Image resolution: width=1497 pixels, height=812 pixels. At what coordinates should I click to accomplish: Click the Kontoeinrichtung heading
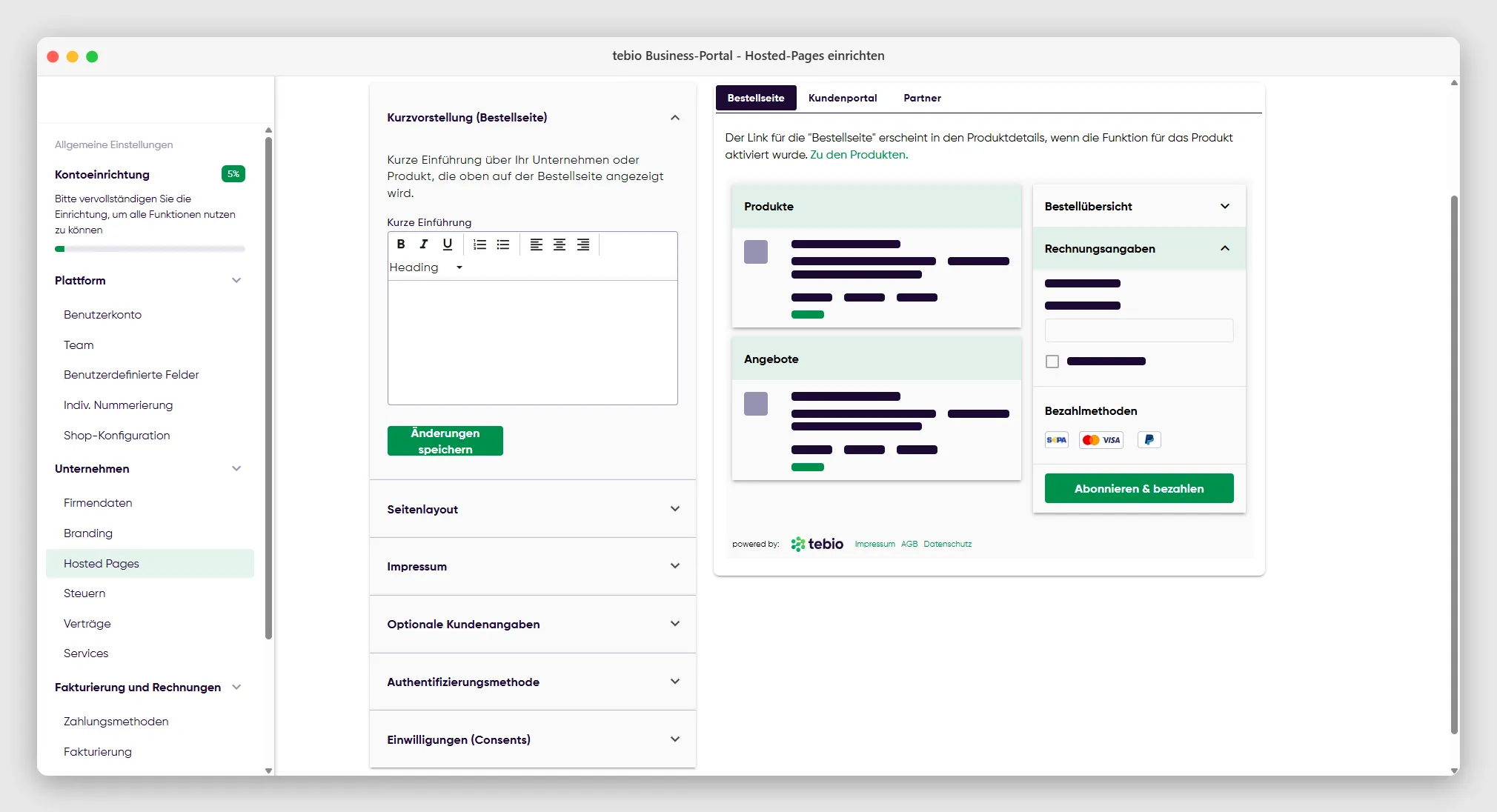pos(102,175)
